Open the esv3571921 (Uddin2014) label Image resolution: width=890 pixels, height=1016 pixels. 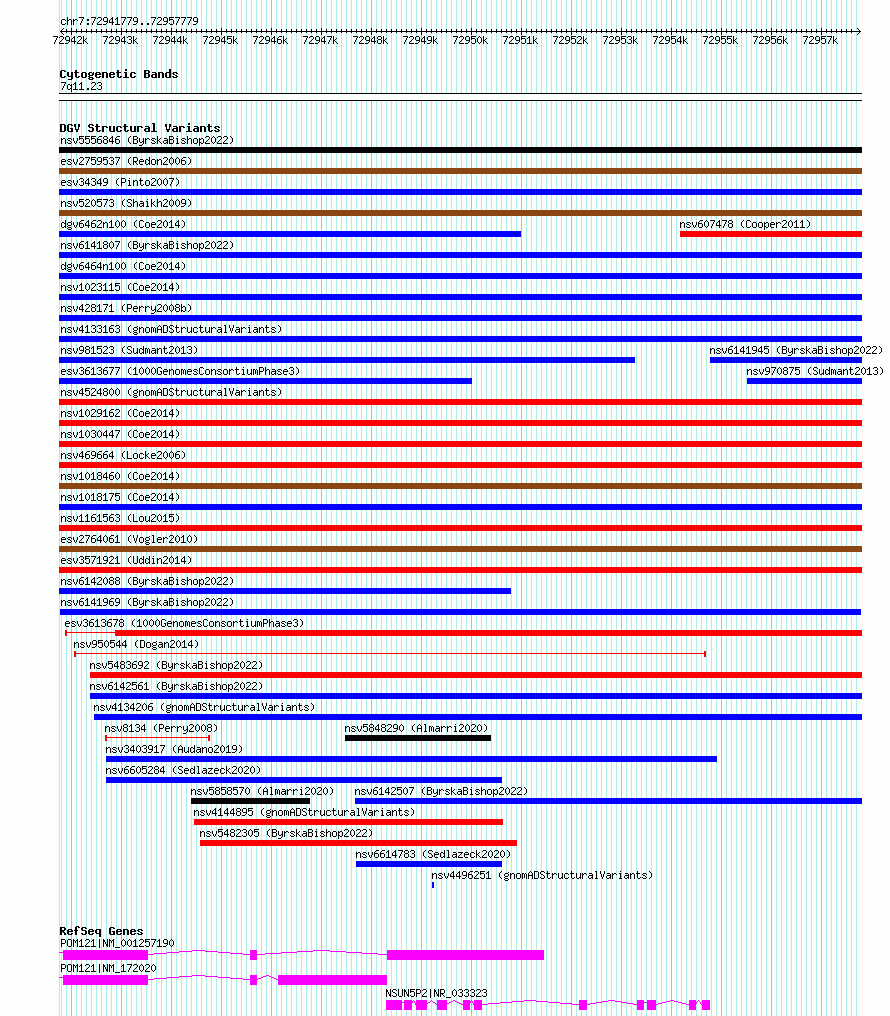(126, 560)
